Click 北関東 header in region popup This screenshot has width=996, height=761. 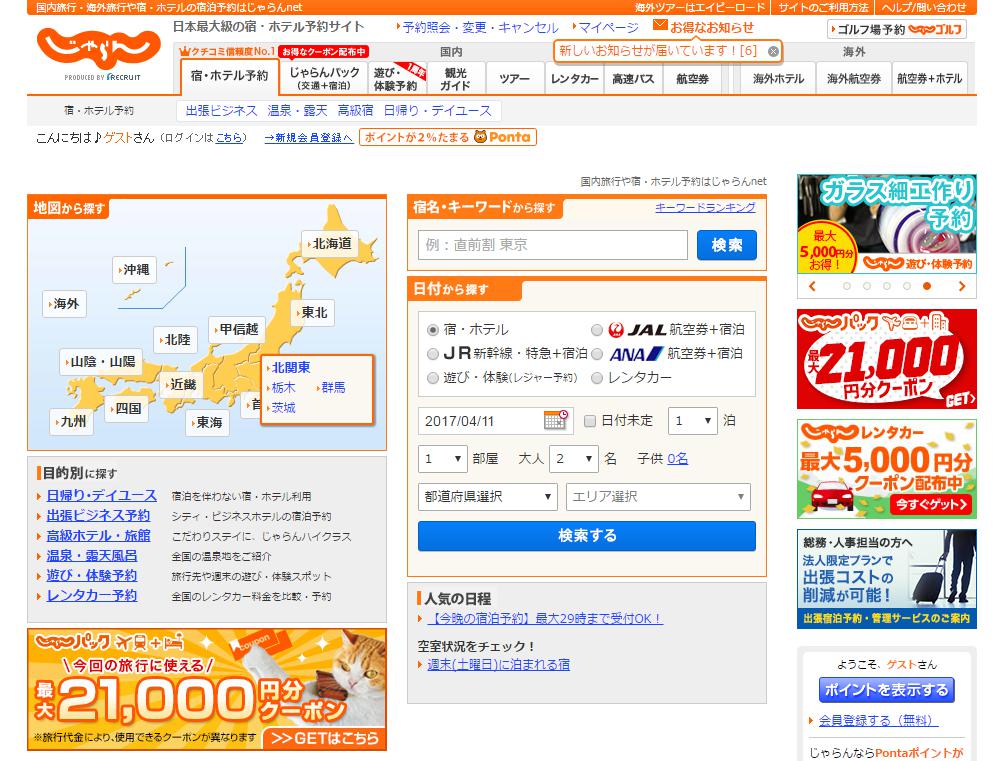click(x=290, y=367)
